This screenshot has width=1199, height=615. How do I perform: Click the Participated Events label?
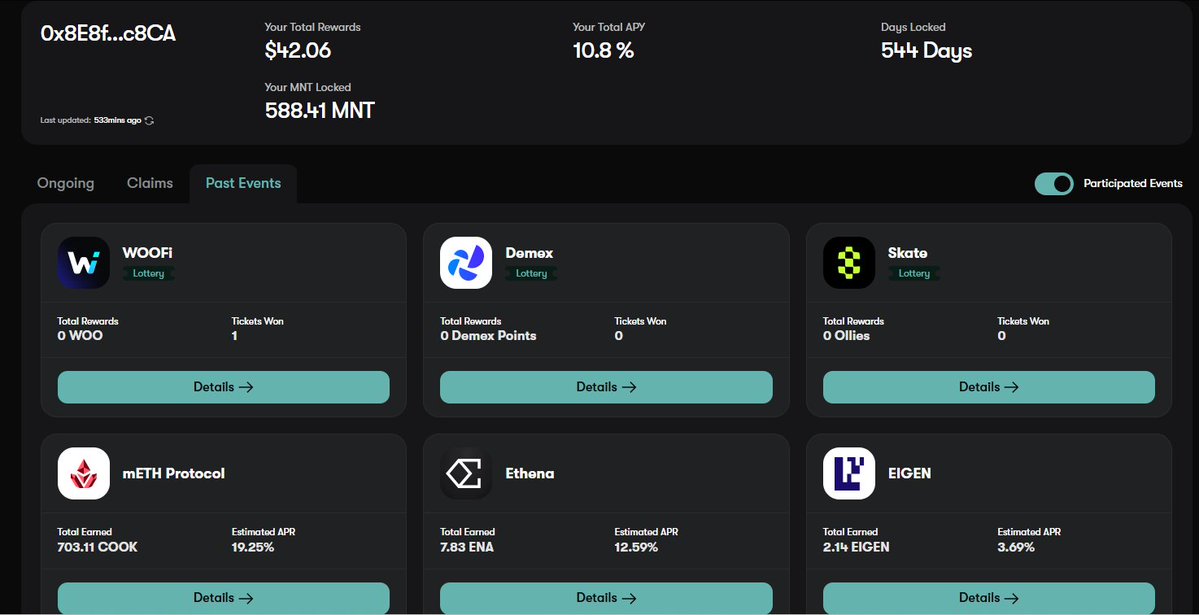1132,184
